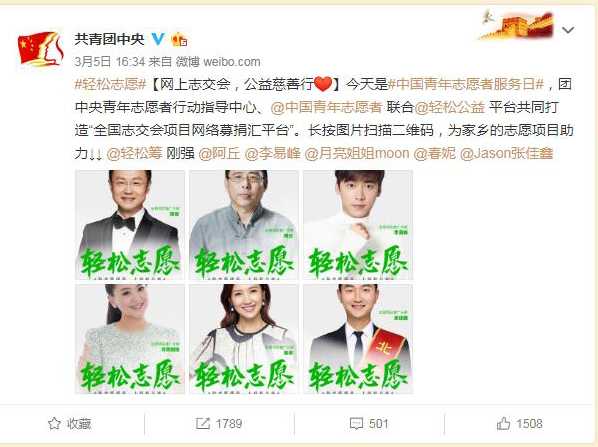Image resolution: width=598 pixels, height=447 pixels.
Task: Open the @Jason张佳鑫 mention link
Action: pos(506,153)
